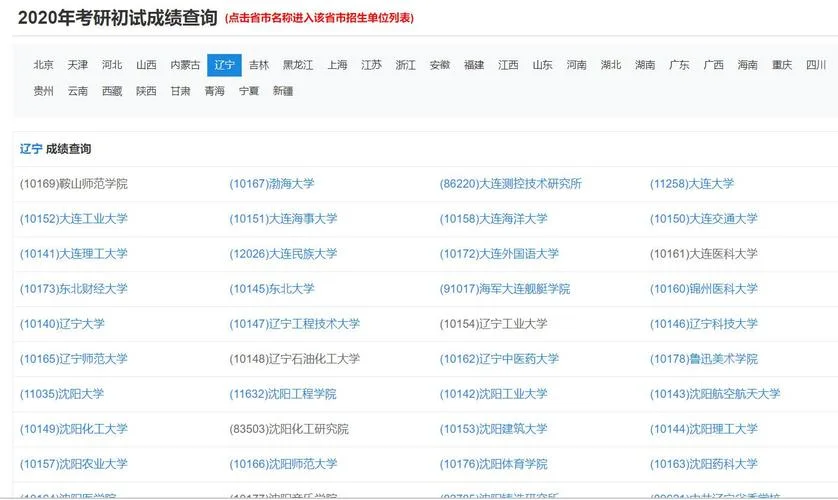The height and width of the screenshot is (500, 838).
Task: Click (10178)鲁迅美术学院 link
Action: pos(703,359)
